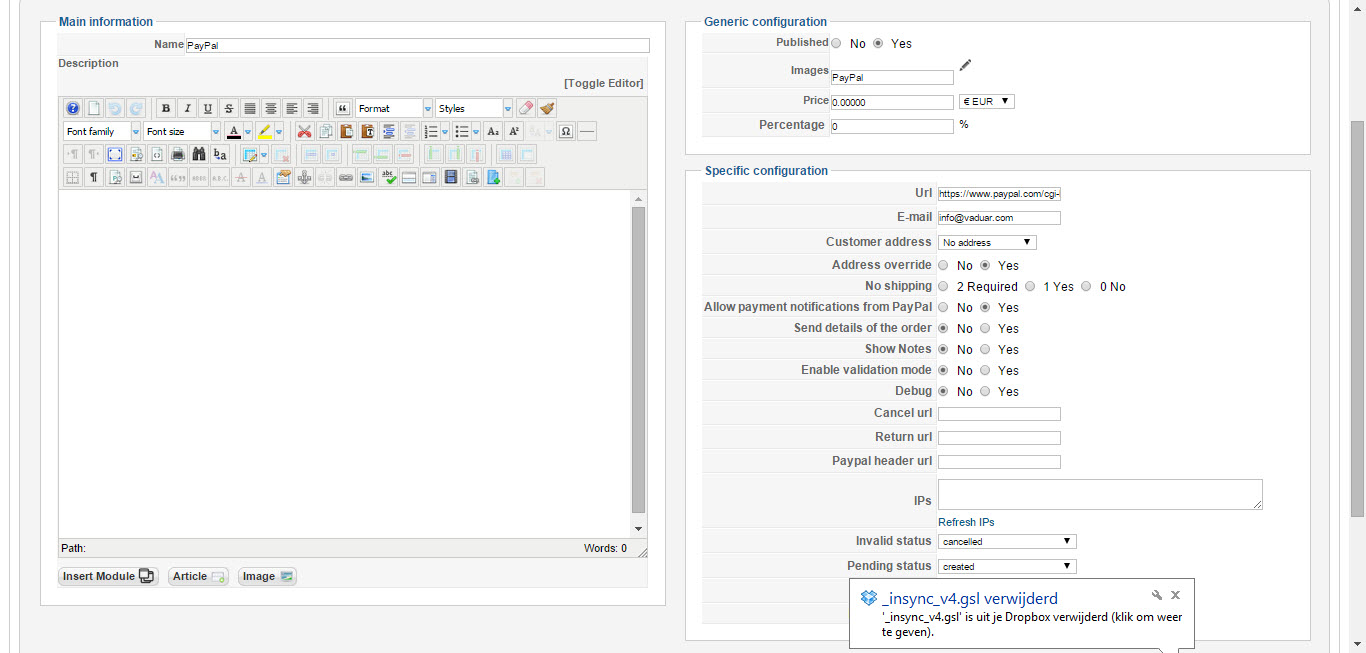The image size is (1366, 653).
Task: Open Find with the binoculars icon
Action: [199, 154]
